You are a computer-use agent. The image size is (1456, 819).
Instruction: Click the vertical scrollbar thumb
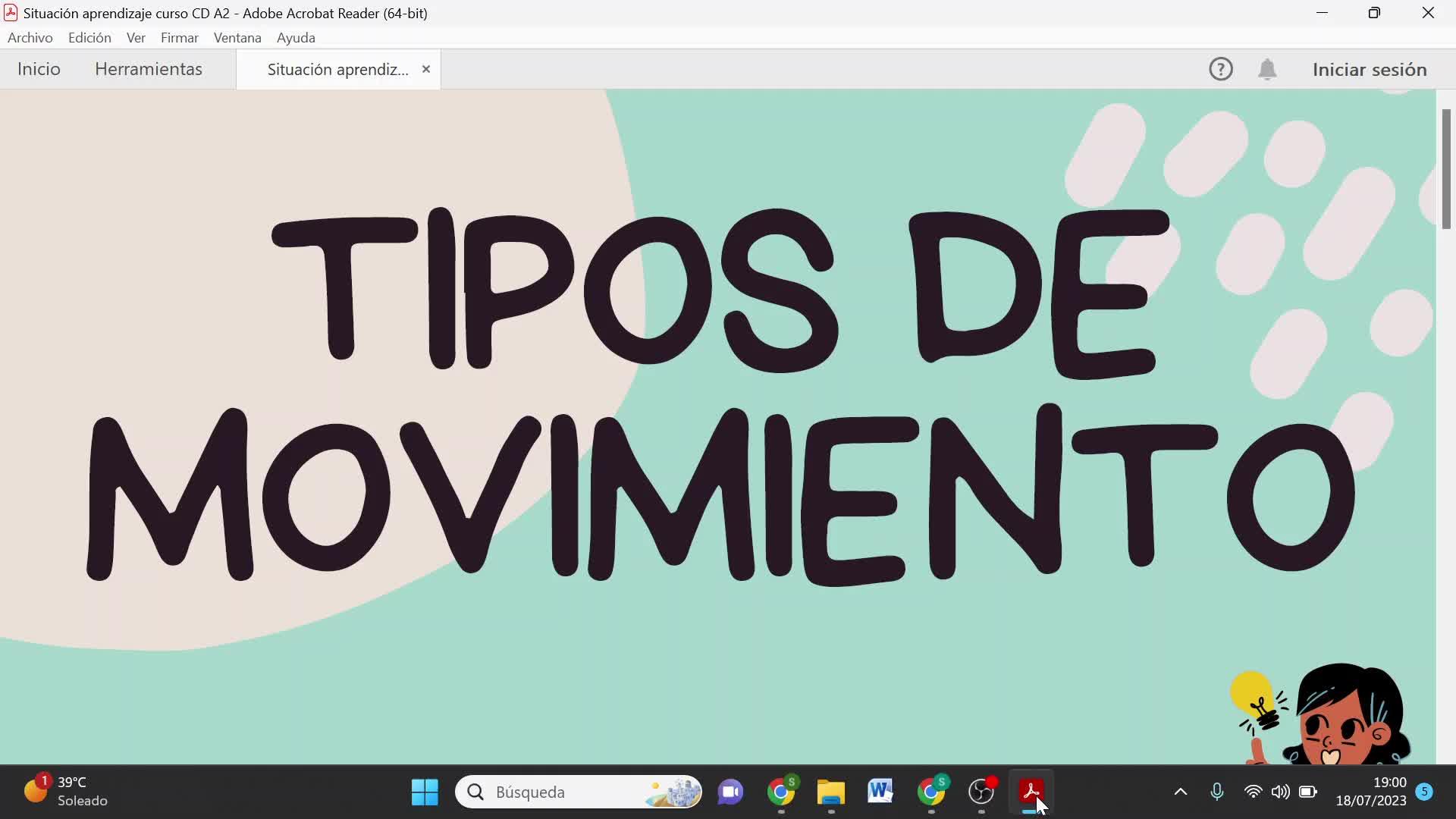1446,168
